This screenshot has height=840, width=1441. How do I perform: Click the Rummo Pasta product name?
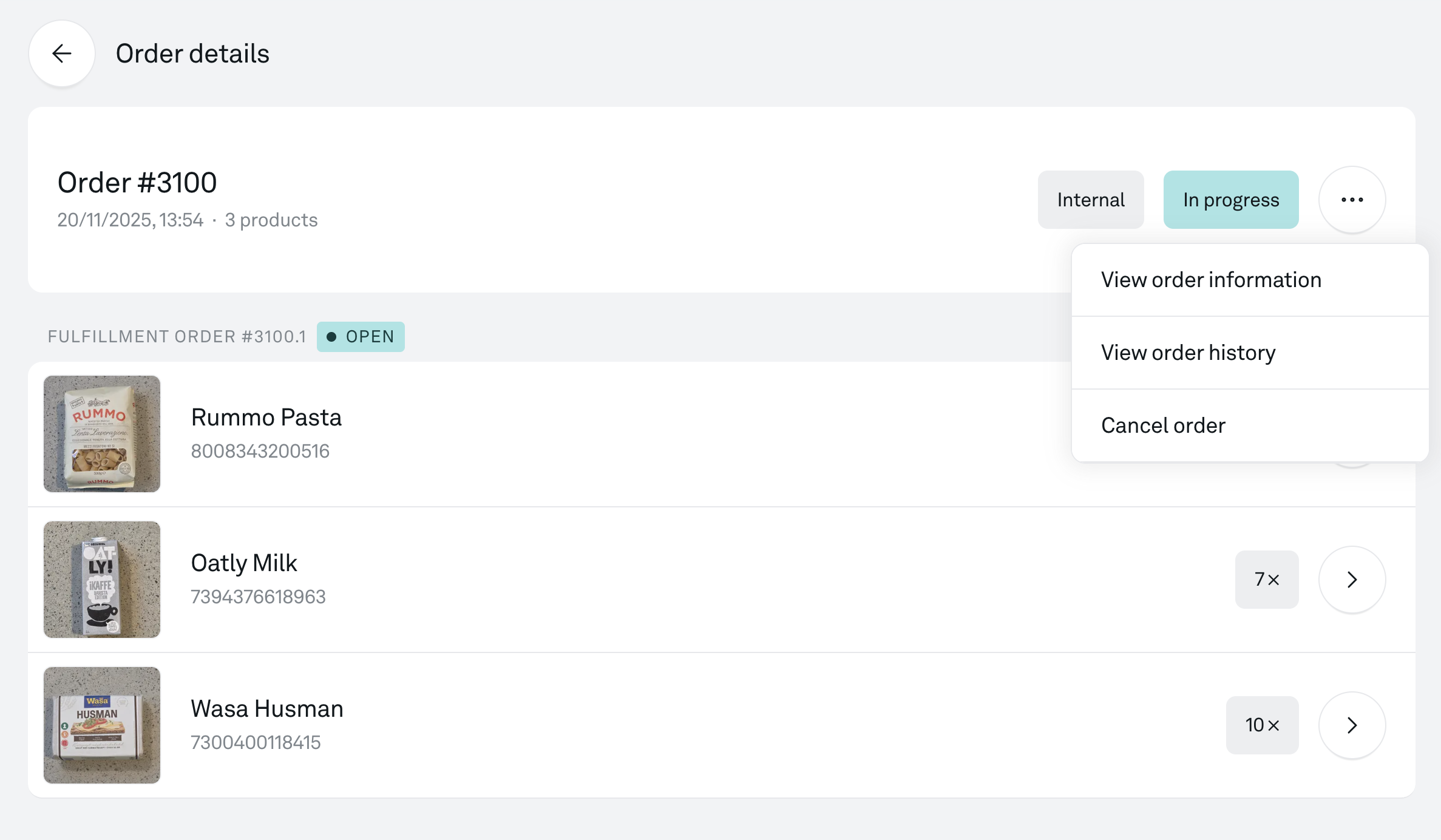(266, 418)
